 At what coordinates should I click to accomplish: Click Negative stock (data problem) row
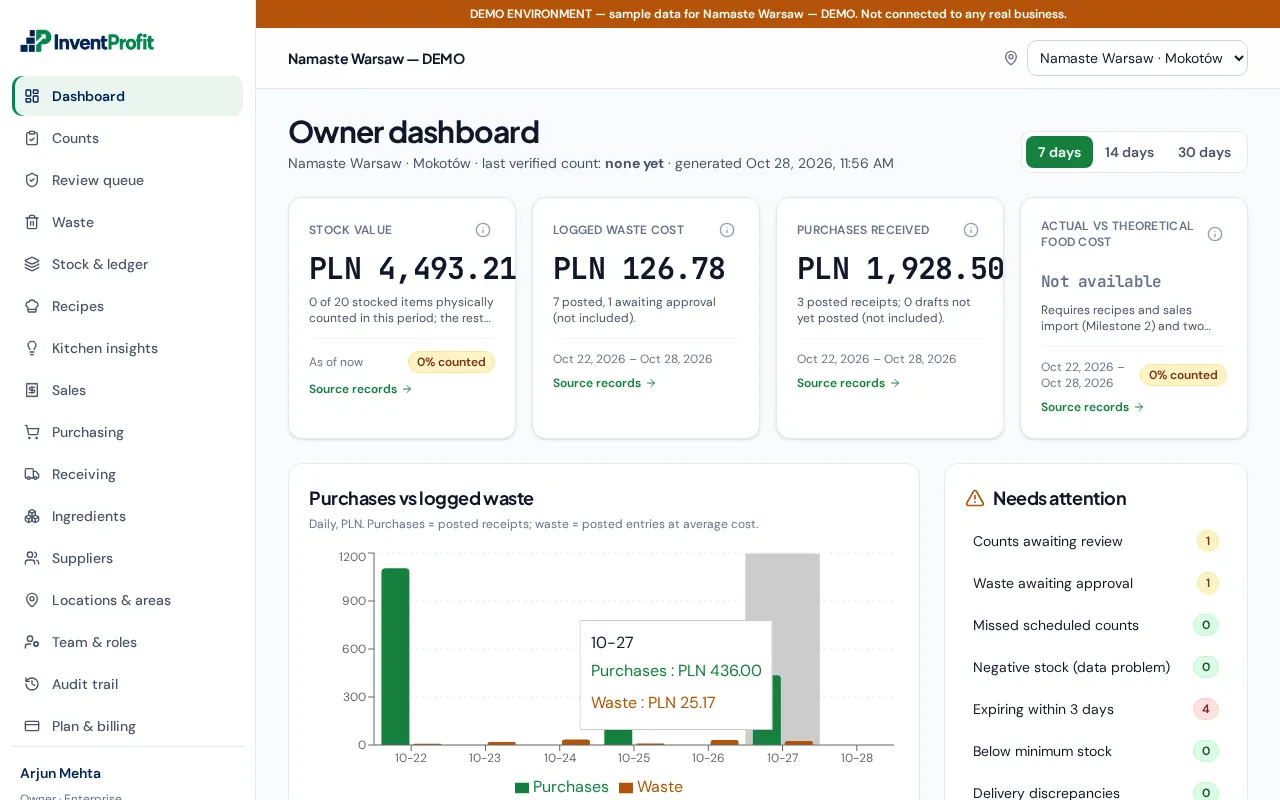click(x=1096, y=667)
